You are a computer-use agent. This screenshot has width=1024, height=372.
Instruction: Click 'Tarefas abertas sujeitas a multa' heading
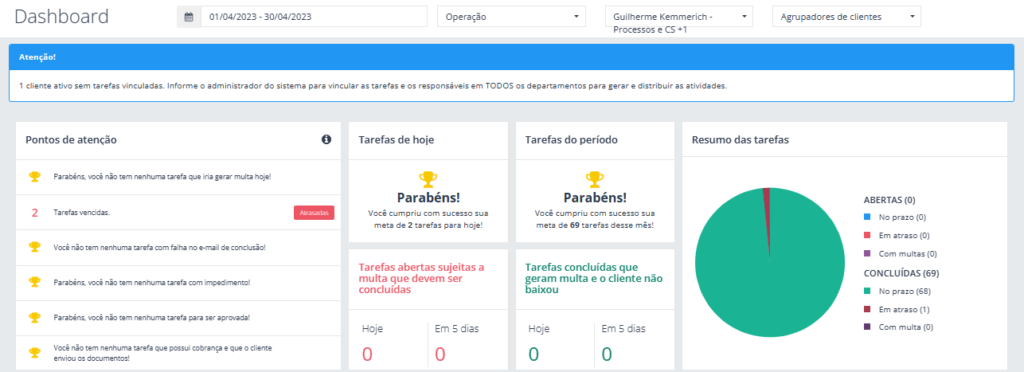(x=422, y=278)
